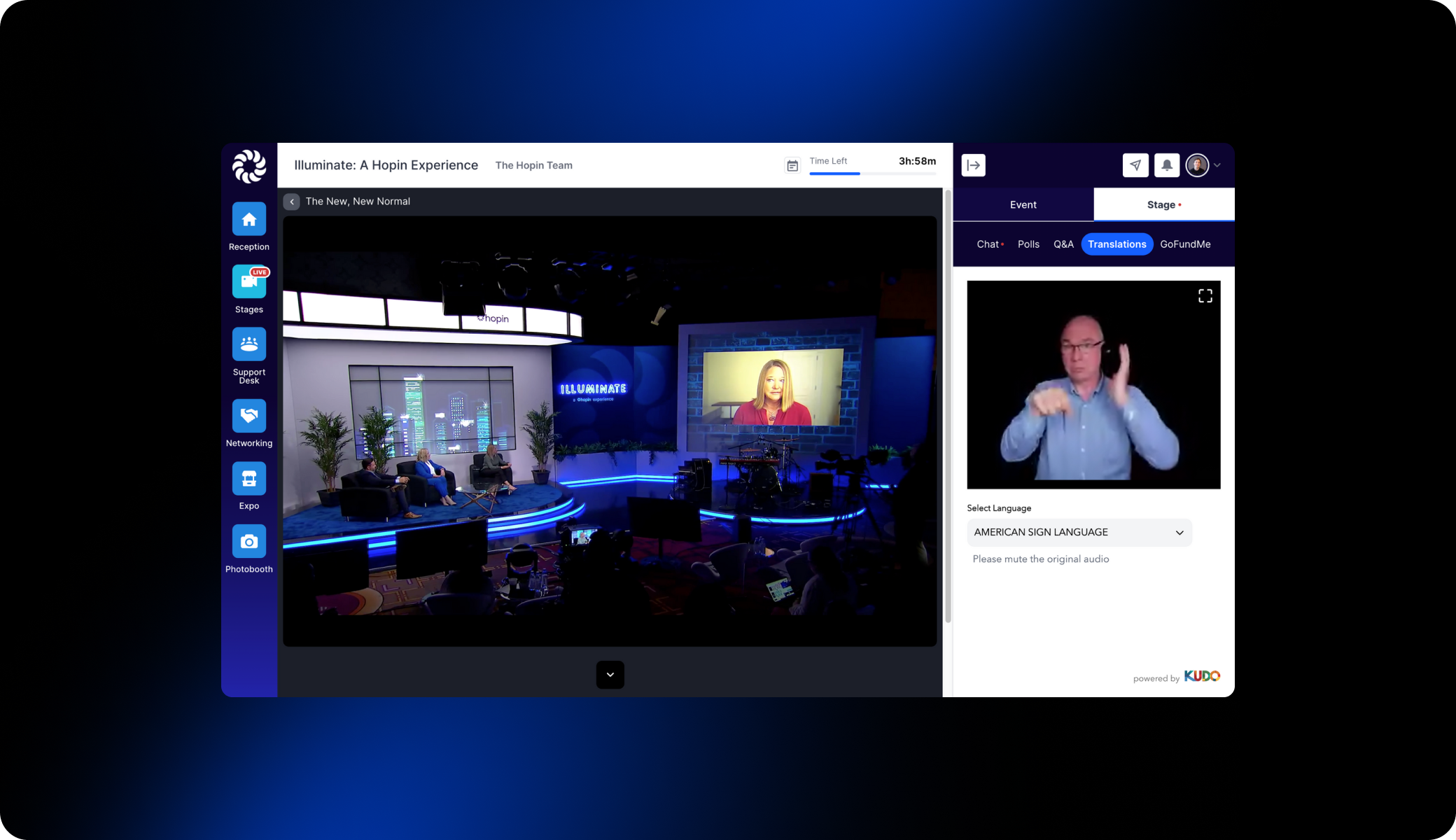Open direct messages via paper plane icon
This screenshot has width=1456, height=840.
[x=1135, y=165]
